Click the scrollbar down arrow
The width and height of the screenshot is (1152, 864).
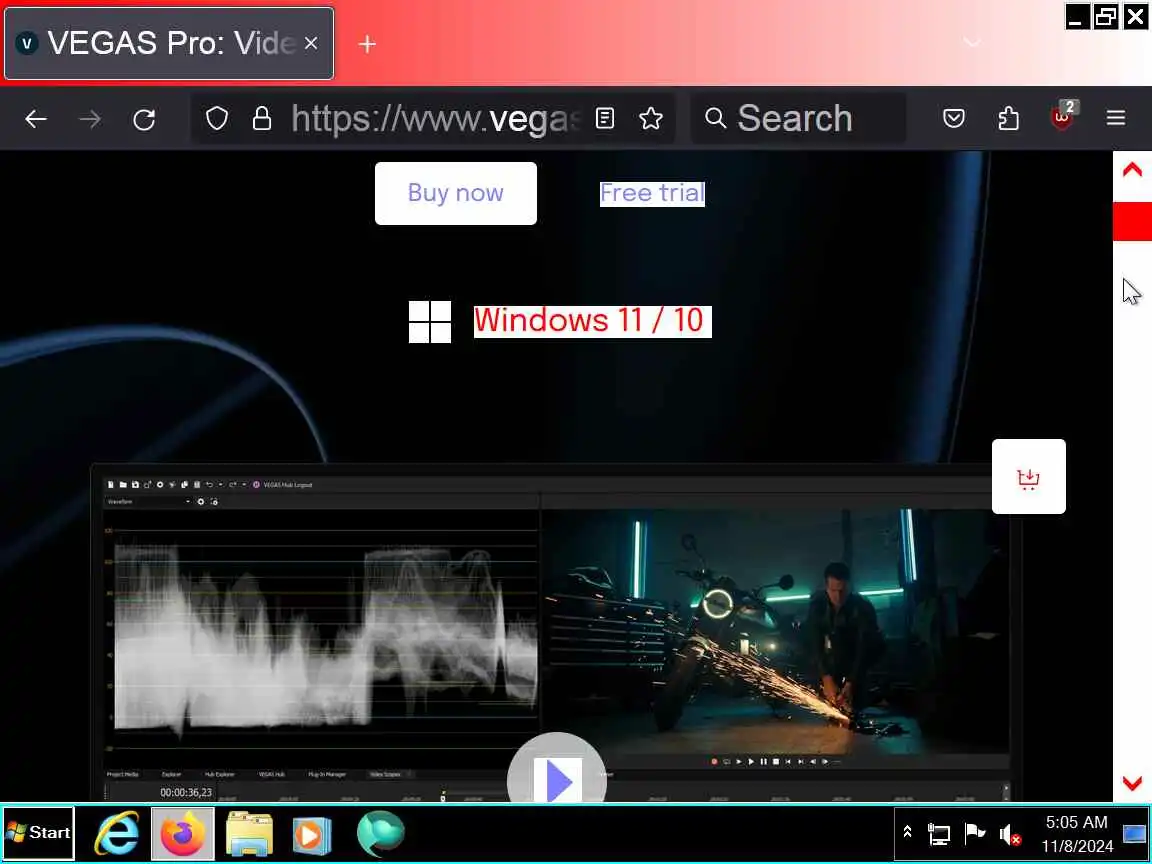pos(1132,783)
